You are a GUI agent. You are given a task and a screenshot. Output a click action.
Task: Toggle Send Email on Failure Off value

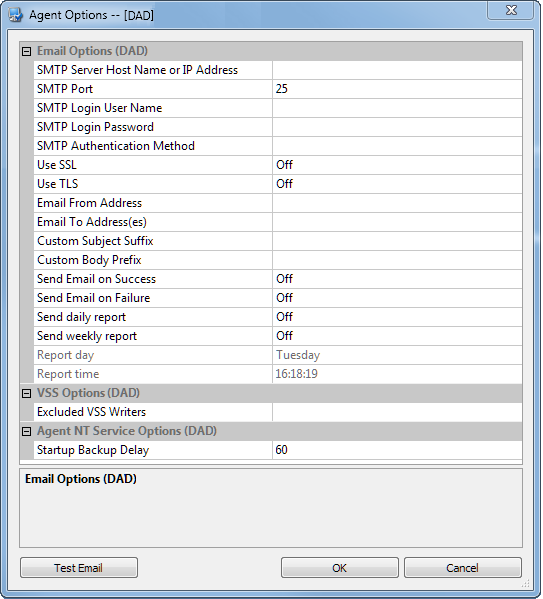[397, 298]
